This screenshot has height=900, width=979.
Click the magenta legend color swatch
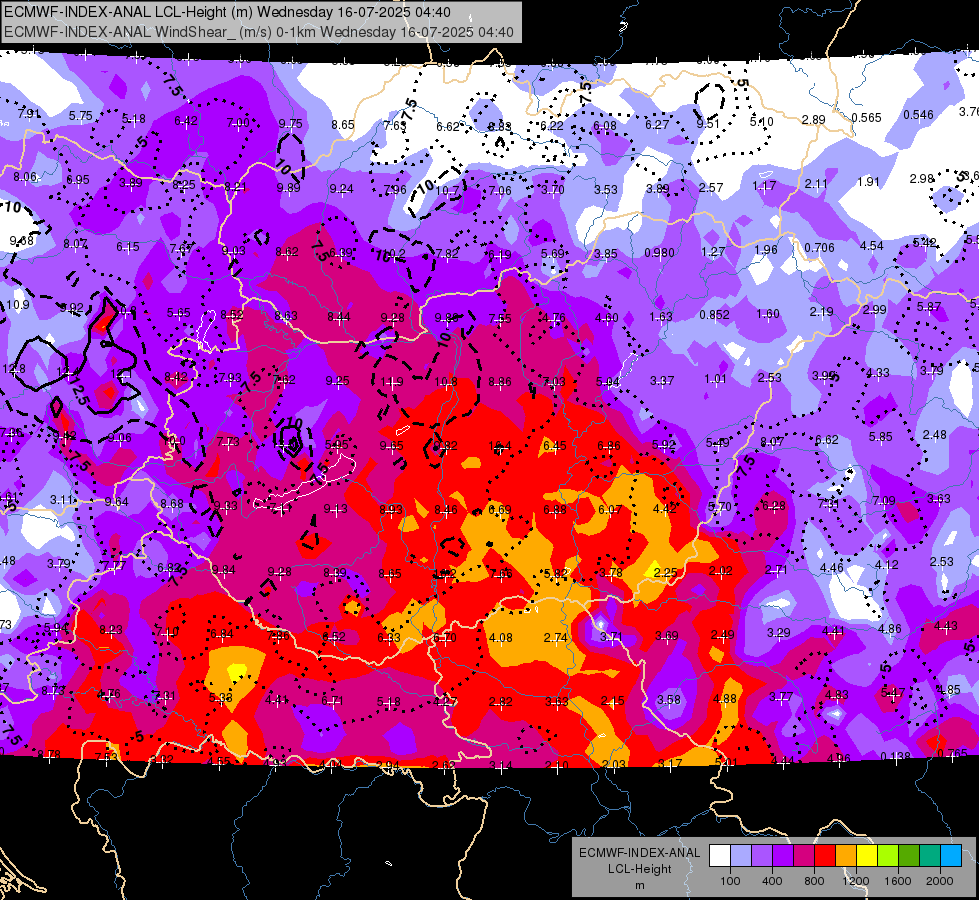804,856
